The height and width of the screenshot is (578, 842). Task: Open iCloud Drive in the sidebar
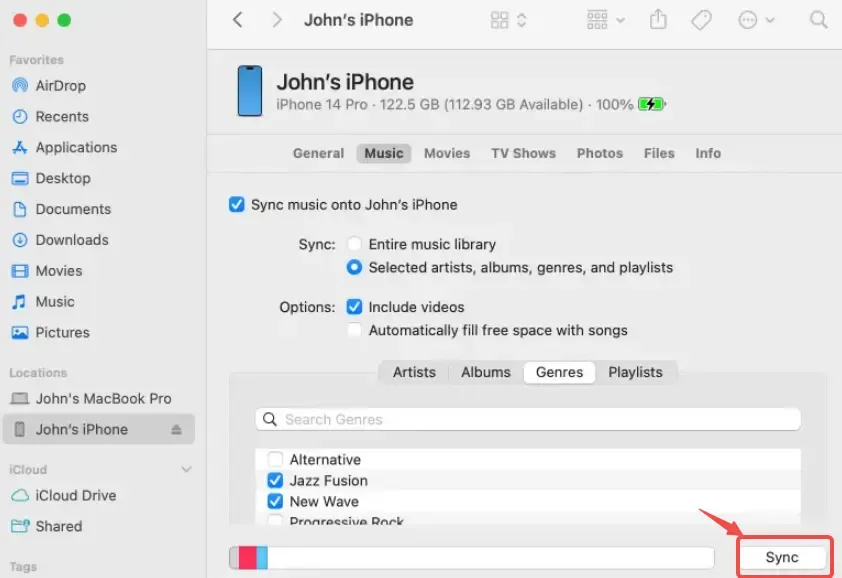75,496
